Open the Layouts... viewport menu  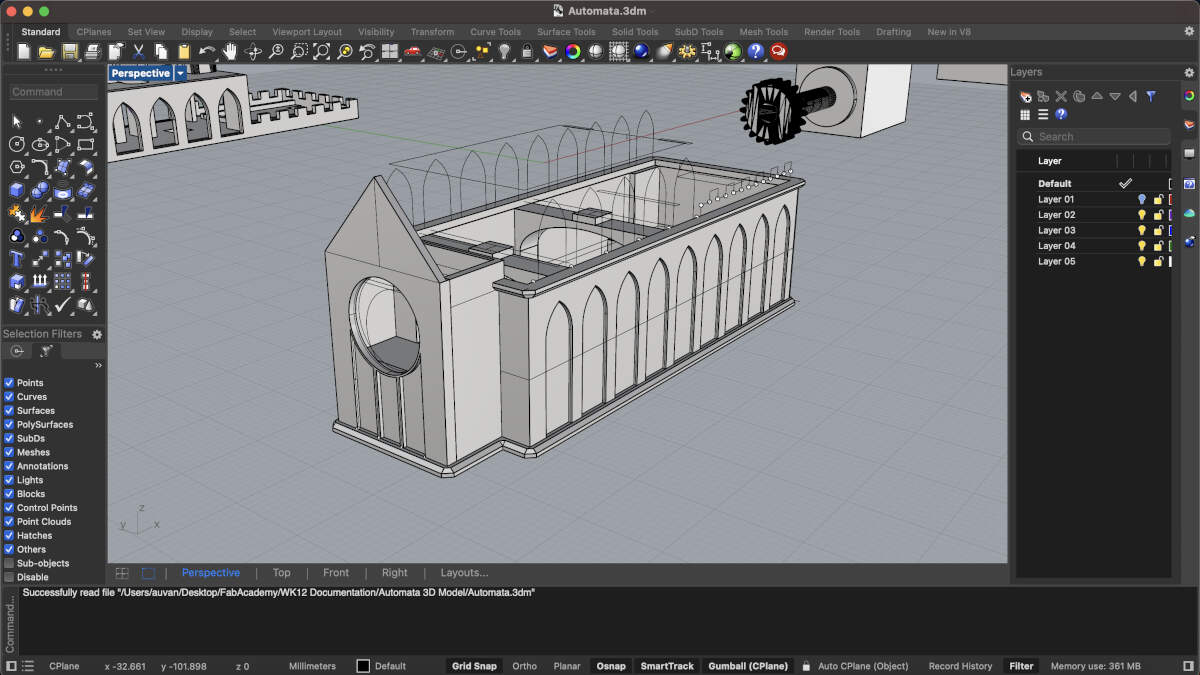(x=464, y=573)
